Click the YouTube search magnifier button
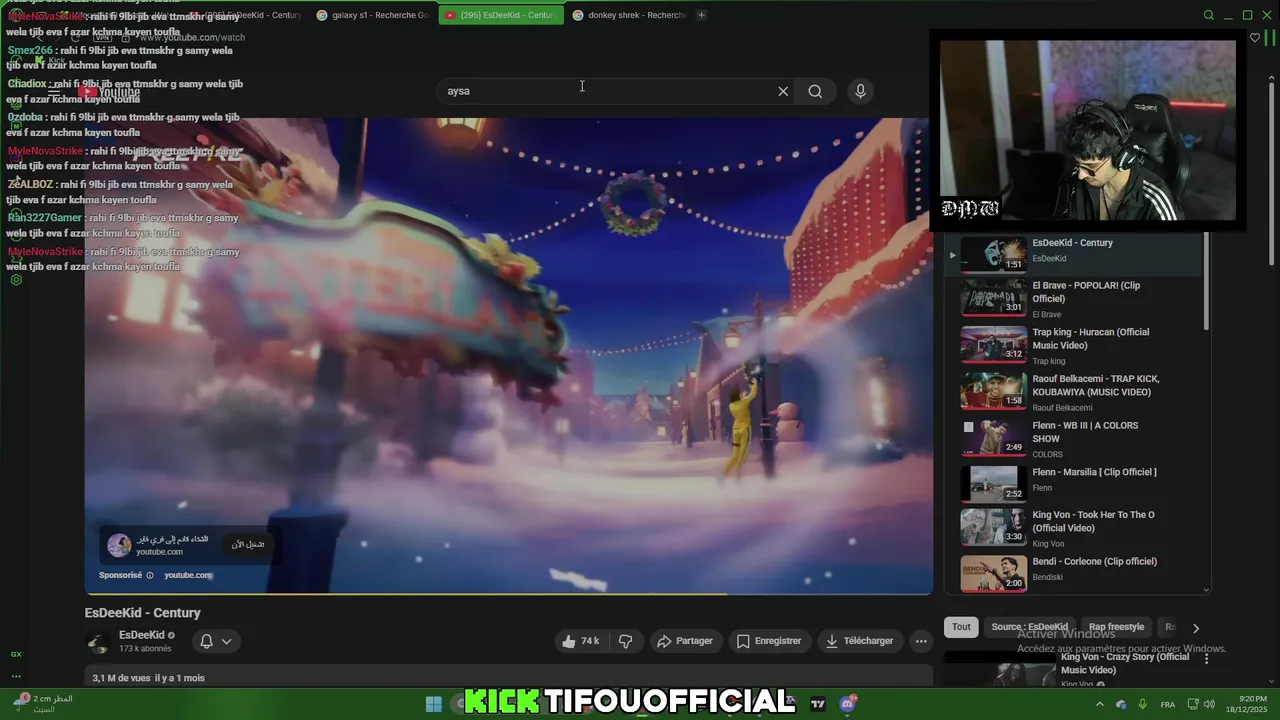The height and width of the screenshot is (720, 1280). click(x=815, y=91)
